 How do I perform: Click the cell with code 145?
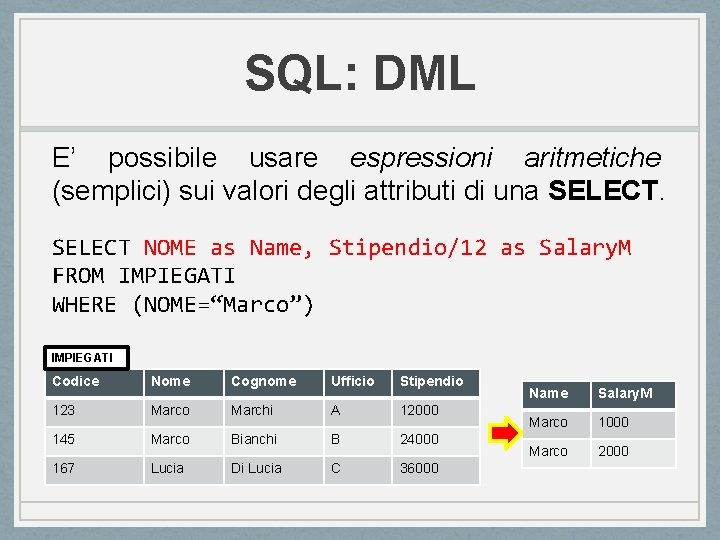click(94, 441)
